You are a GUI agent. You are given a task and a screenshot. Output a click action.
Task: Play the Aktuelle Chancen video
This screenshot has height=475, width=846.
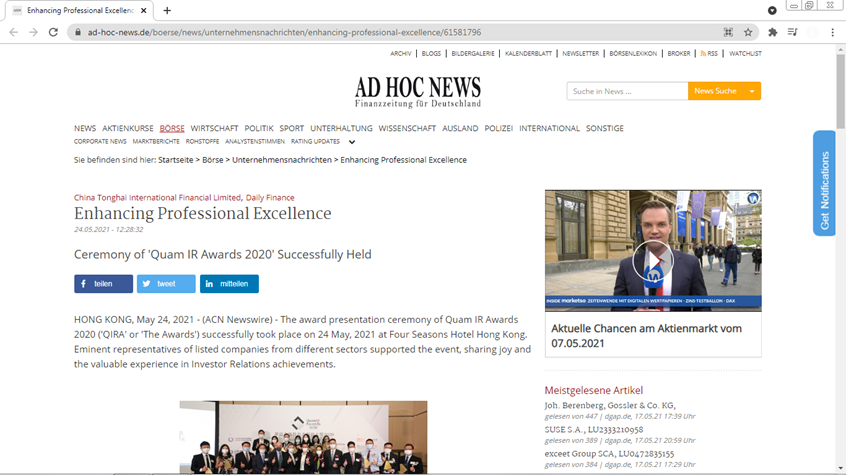tap(653, 262)
